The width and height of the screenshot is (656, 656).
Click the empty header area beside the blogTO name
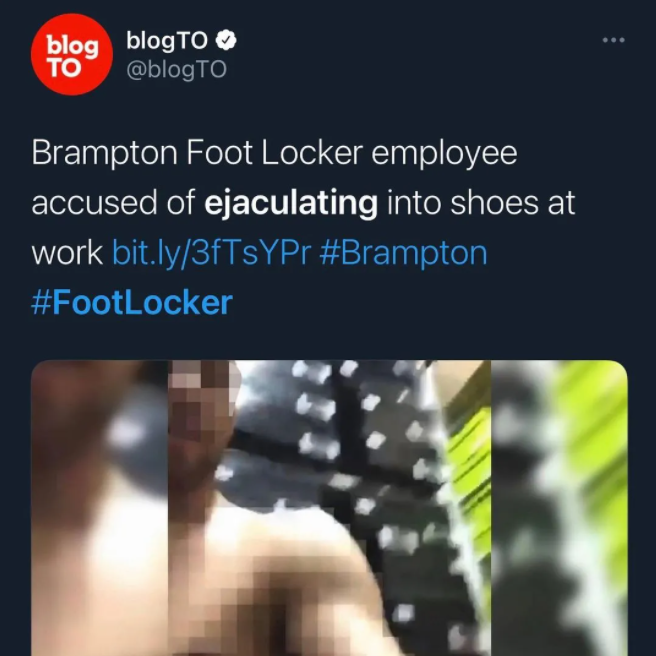418,54
